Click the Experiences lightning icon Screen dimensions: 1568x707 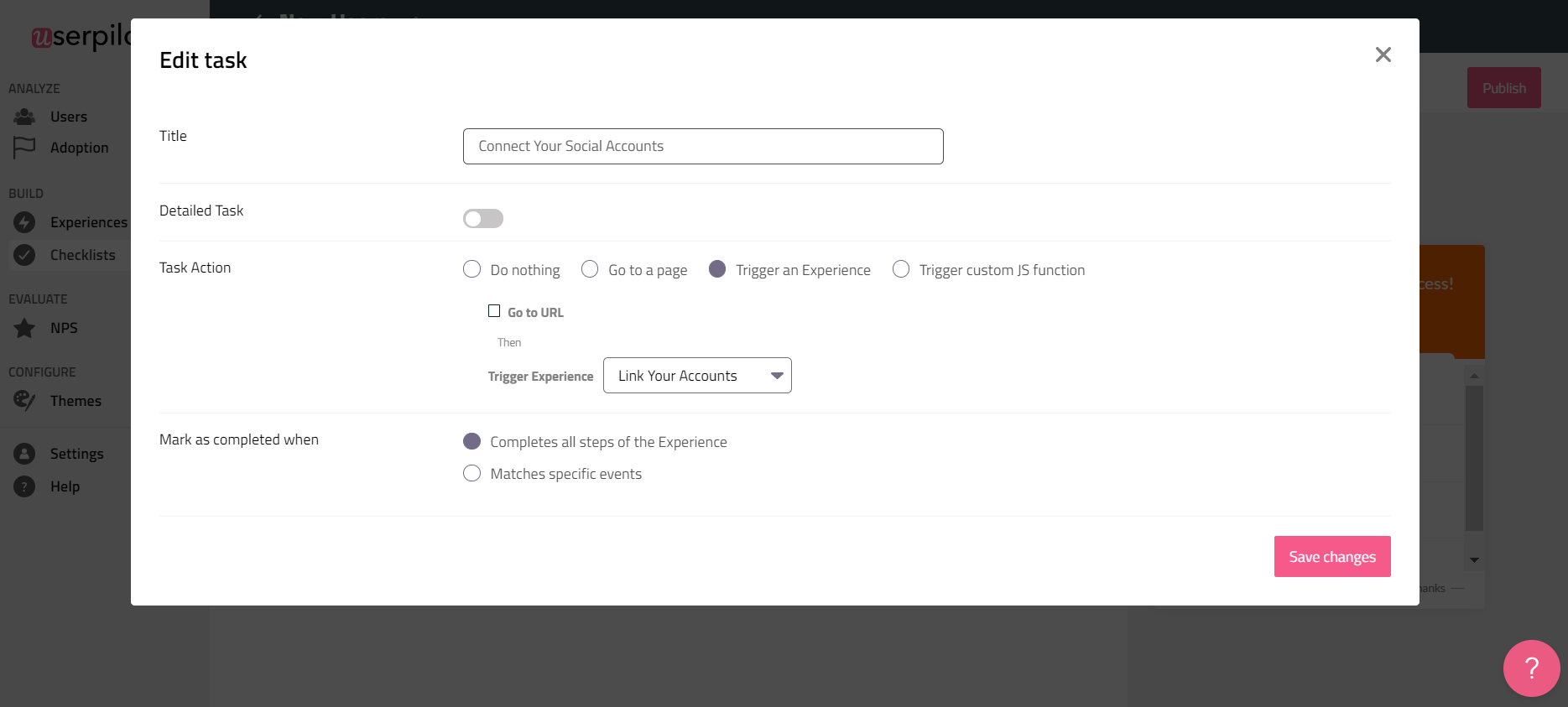pos(24,222)
